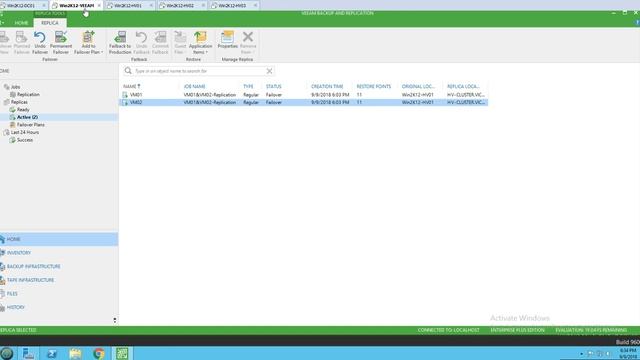Image resolution: width=640 pixels, height=360 pixels.
Task: Click the Windows Start button
Action: pyautogui.click(x=7, y=353)
